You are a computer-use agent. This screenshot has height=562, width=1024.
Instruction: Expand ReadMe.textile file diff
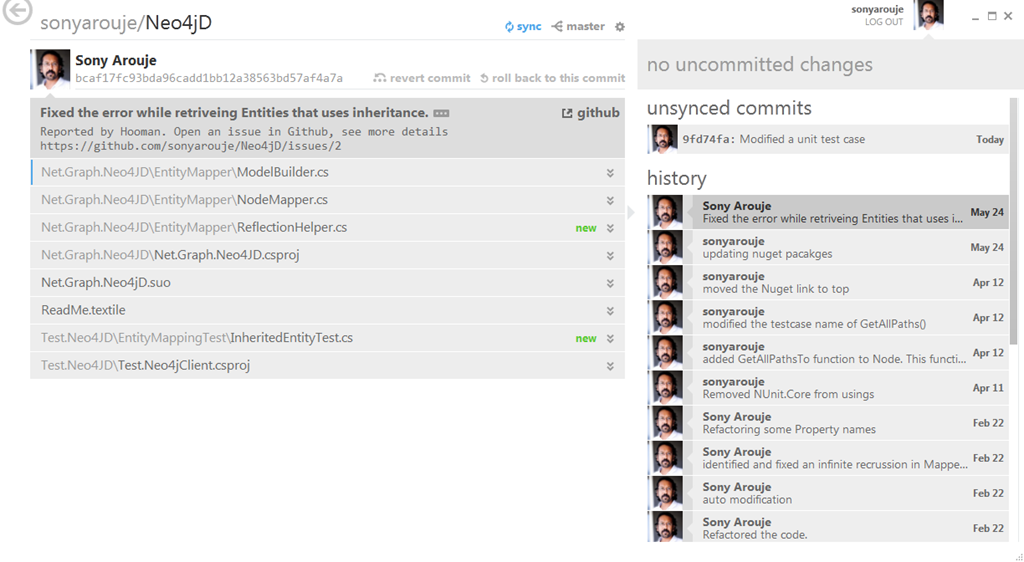[610, 311]
